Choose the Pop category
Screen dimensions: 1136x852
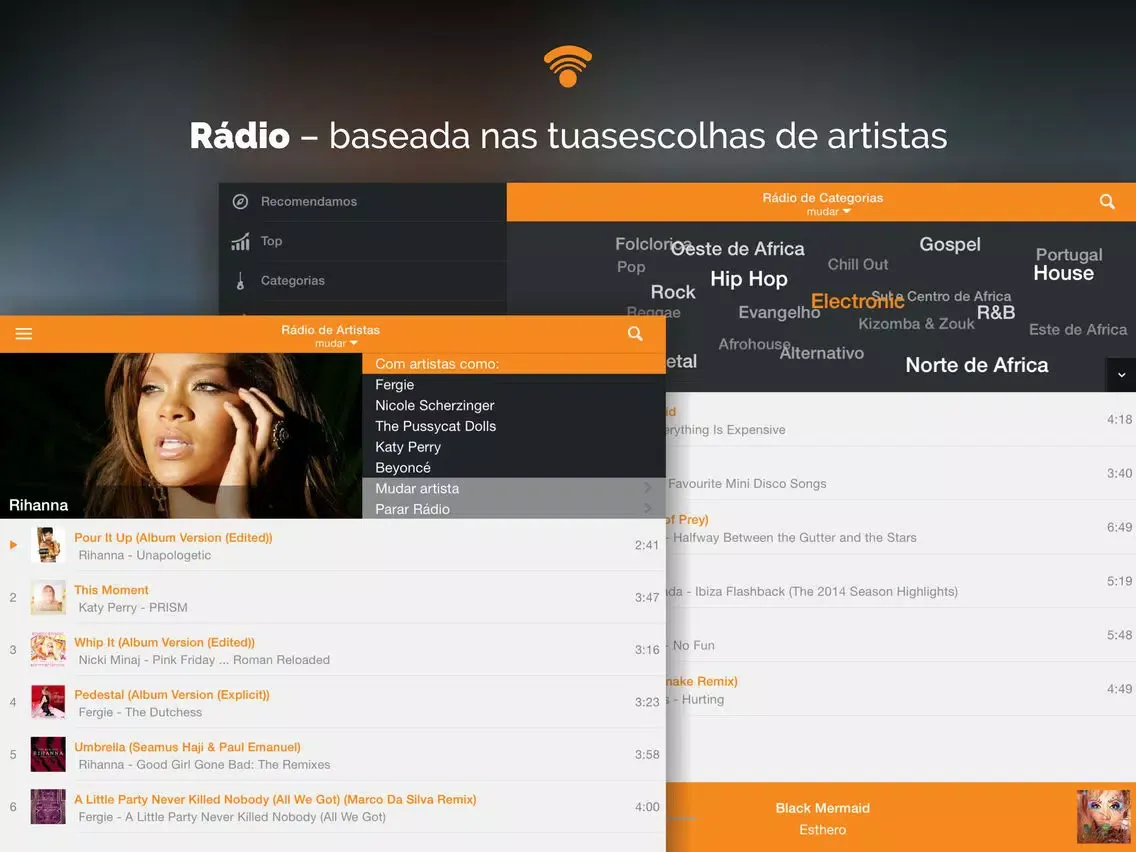631,267
